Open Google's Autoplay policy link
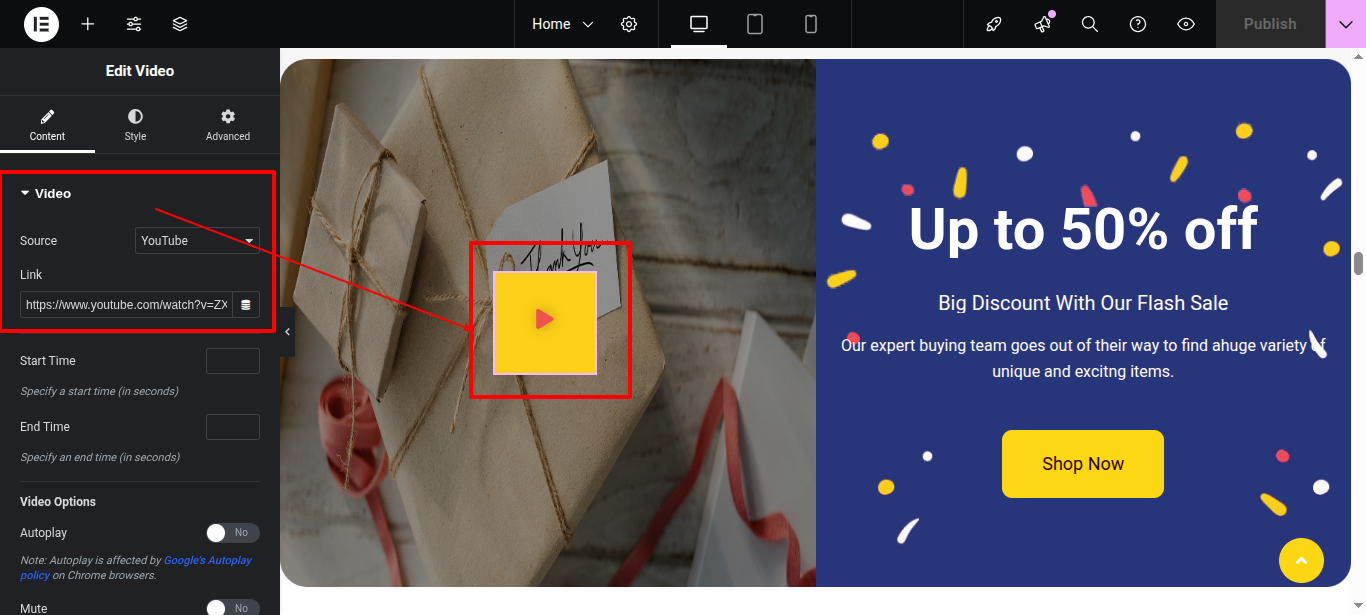This screenshot has height=615, width=1366. (x=208, y=561)
